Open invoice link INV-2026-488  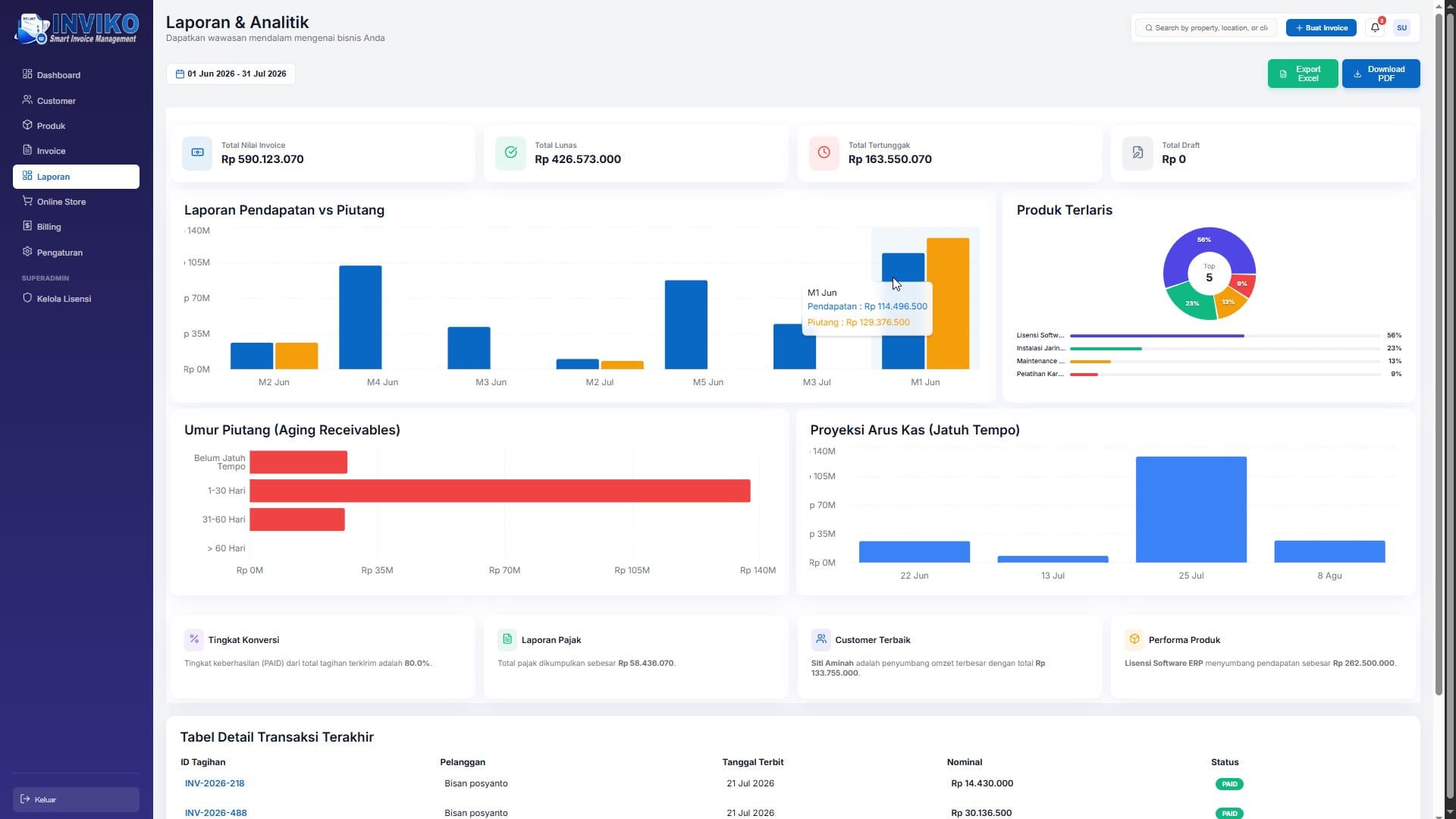tap(215, 813)
